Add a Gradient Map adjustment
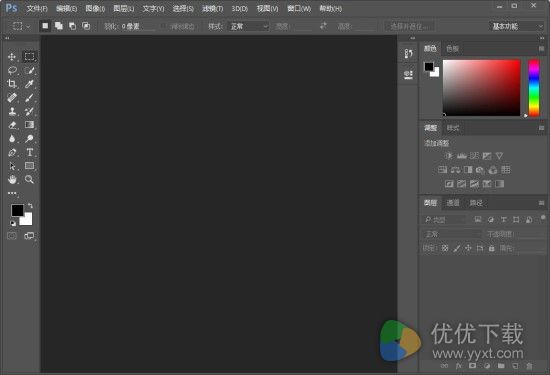The height and width of the screenshot is (375, 550). (x=499, y=184)
